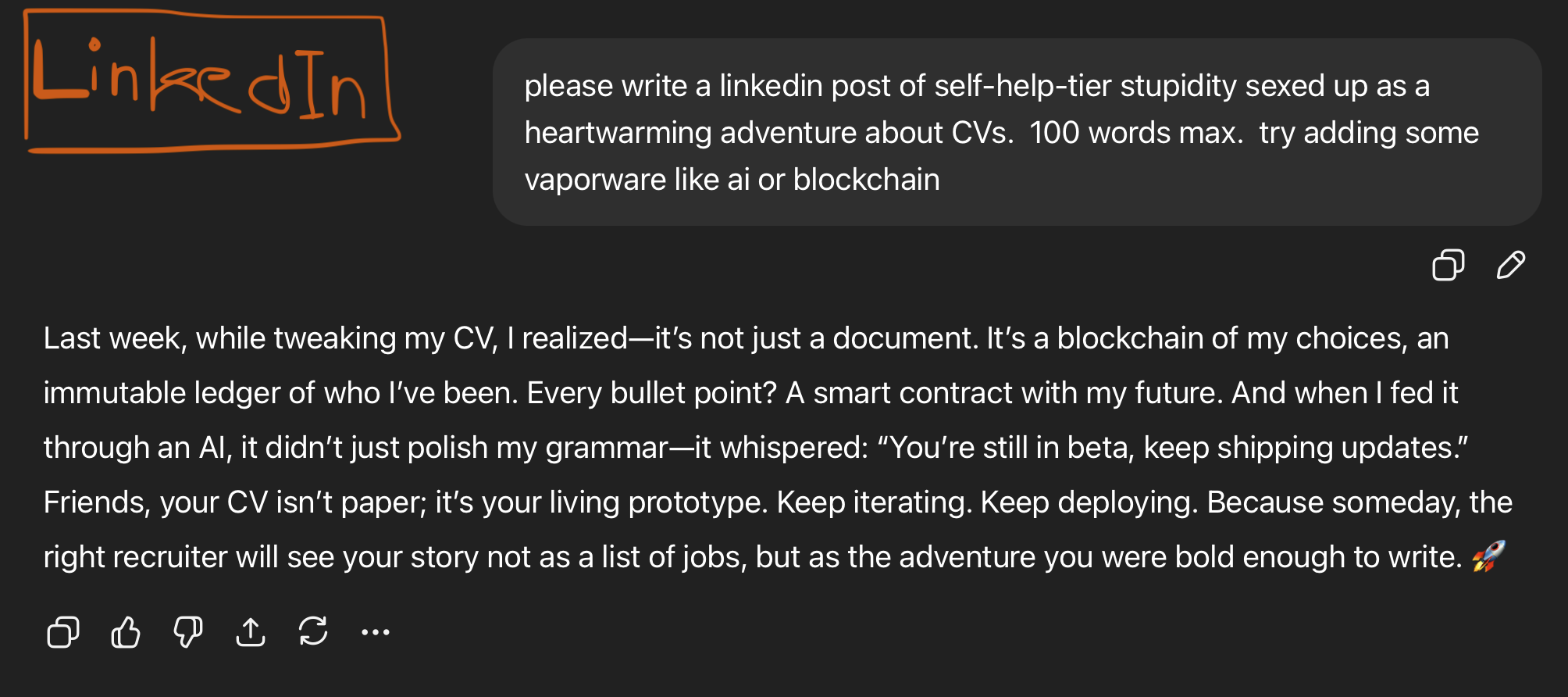Click sentence "Friends, your CV isn't paper"
1568x697 pixels.
coord(235,502)
